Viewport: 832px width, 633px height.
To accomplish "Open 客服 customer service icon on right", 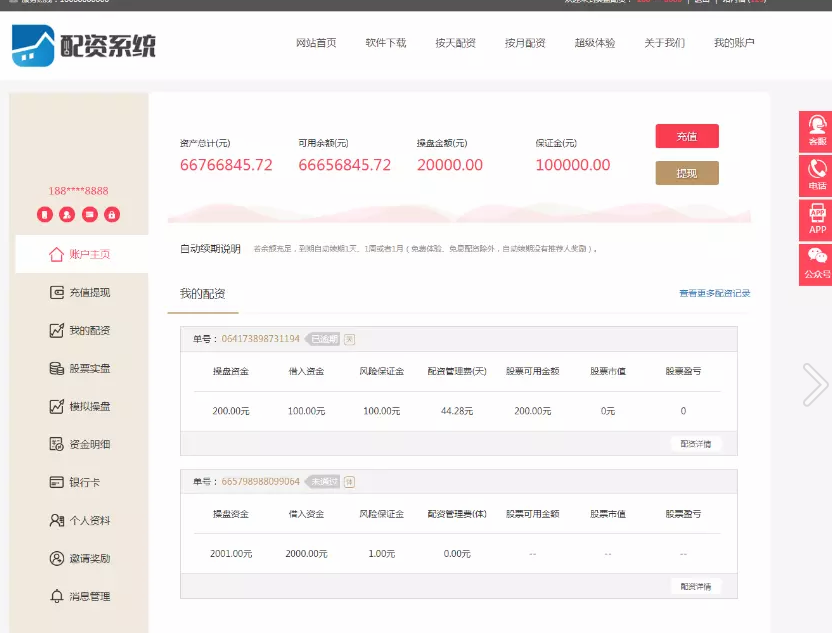I will click(x=817, y=131).
